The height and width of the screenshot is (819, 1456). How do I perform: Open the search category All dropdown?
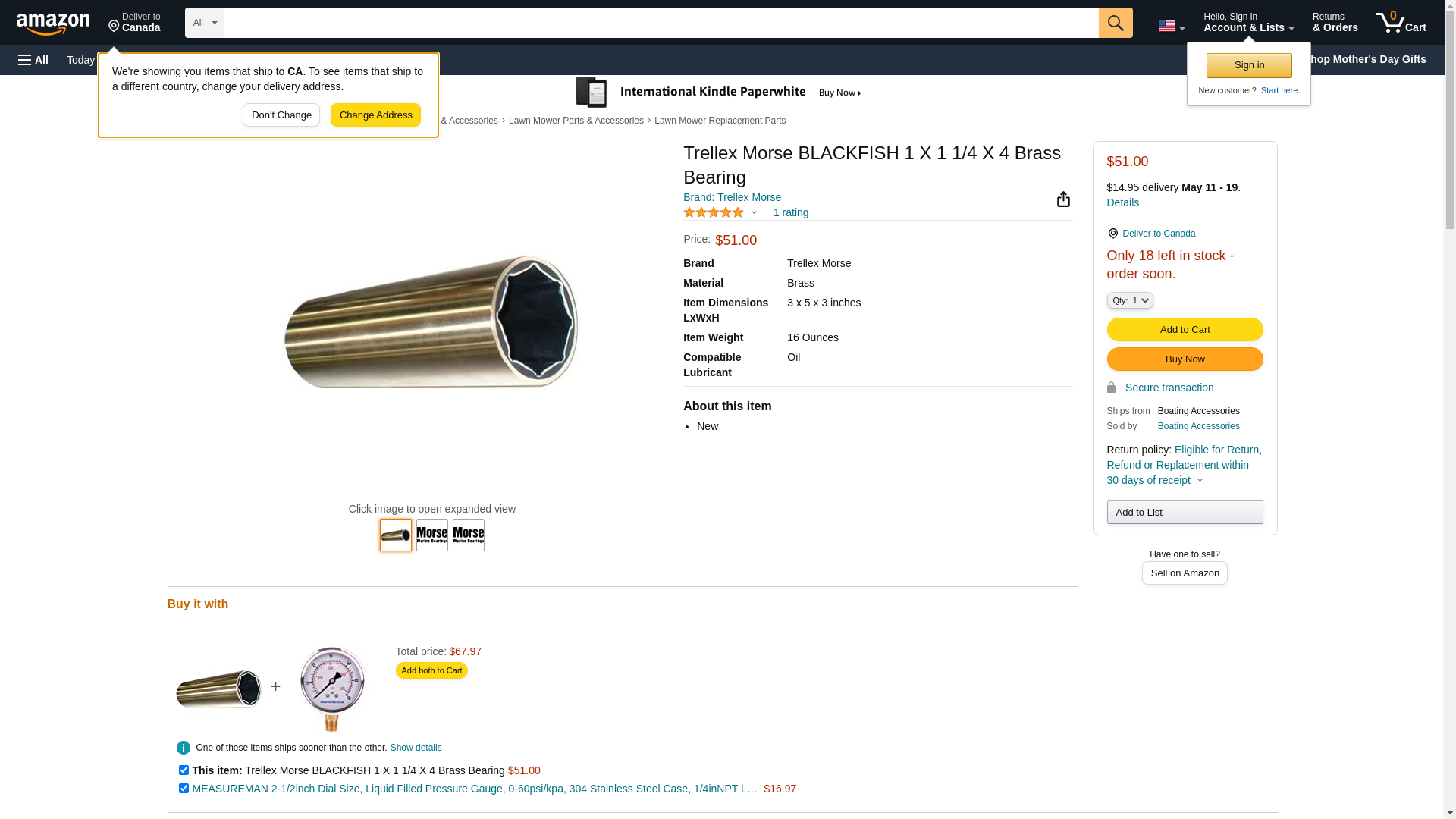pyautogui.click(x=204, y=23)
